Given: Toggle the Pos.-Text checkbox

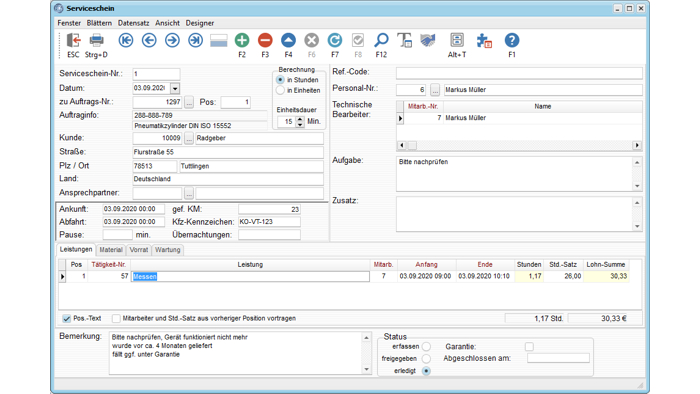Looking at the screenshot, I should (x=67, y=319).
